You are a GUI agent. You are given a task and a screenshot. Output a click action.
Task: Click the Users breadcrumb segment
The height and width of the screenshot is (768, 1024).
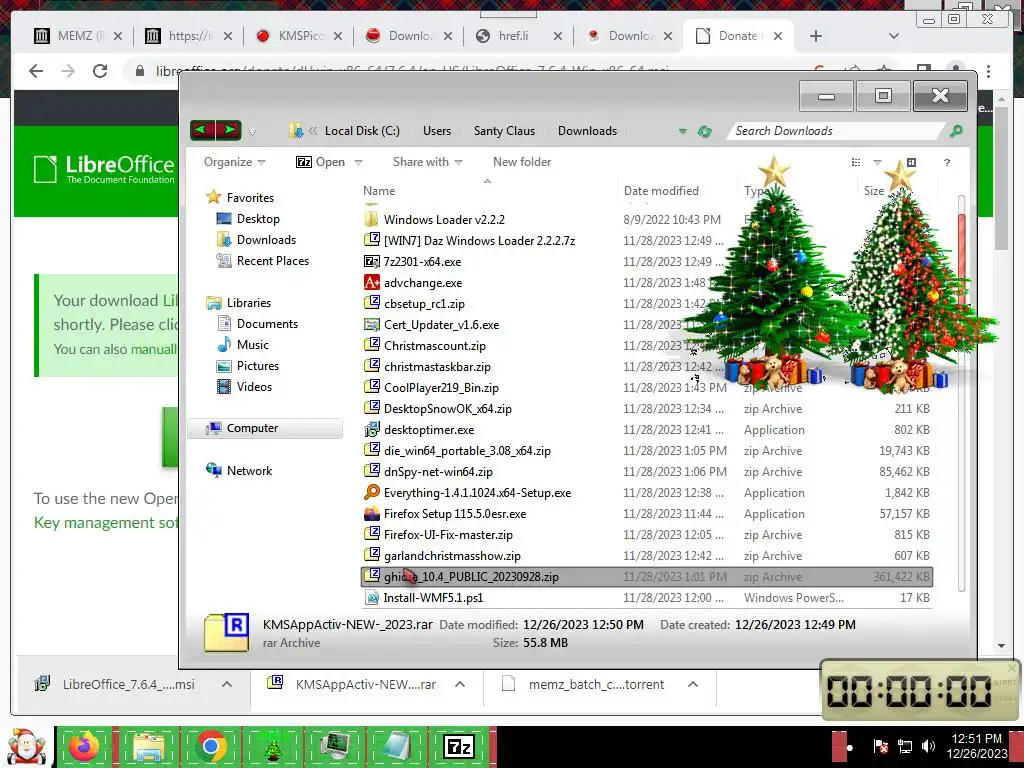coord(437,131)
